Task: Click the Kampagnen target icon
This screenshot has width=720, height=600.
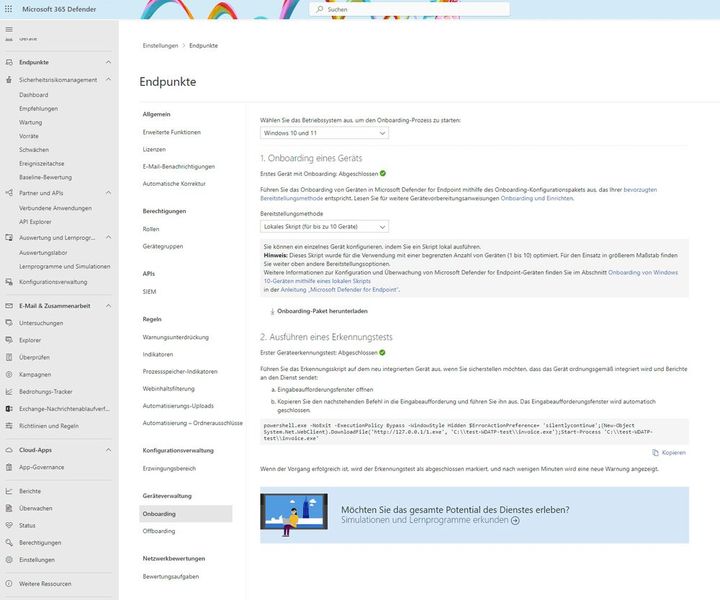Action: click(9, 374)
